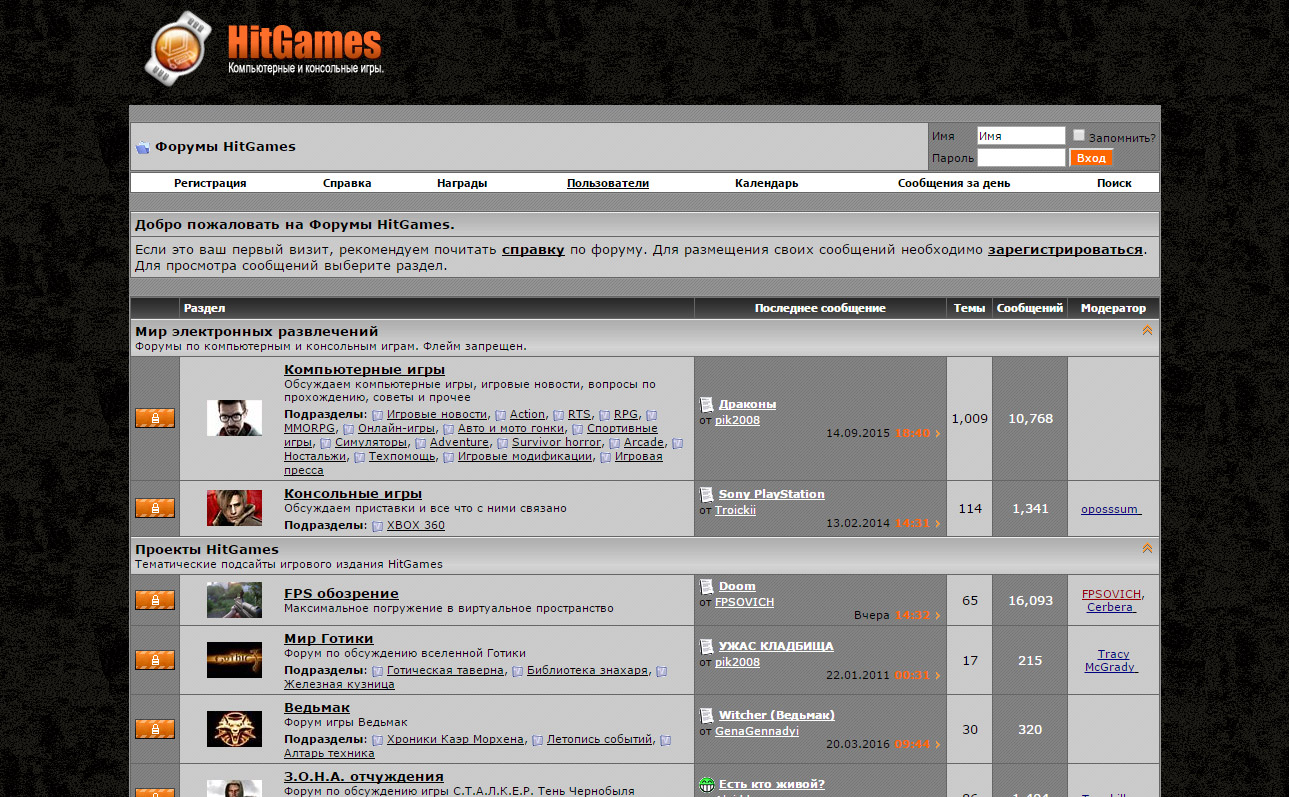Go to last post arrow in Sony PlayStation row
This screenshot has height=797, width=1289.
(937, 524)
